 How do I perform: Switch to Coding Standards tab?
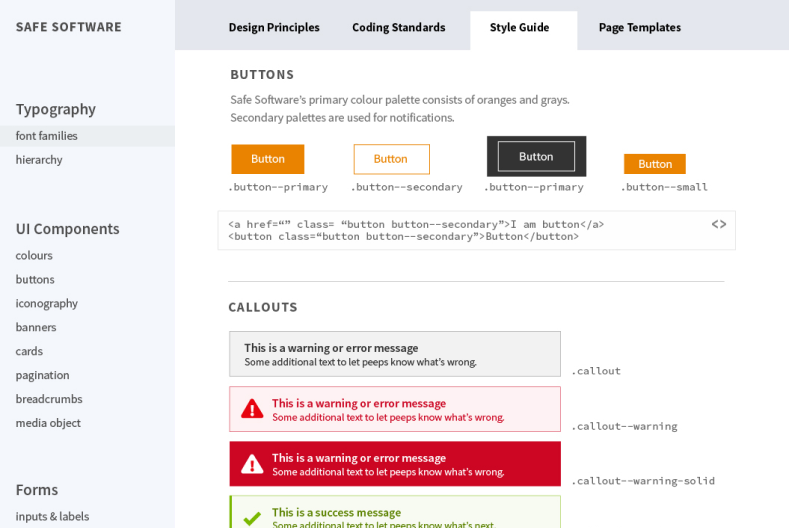point(399,28)
